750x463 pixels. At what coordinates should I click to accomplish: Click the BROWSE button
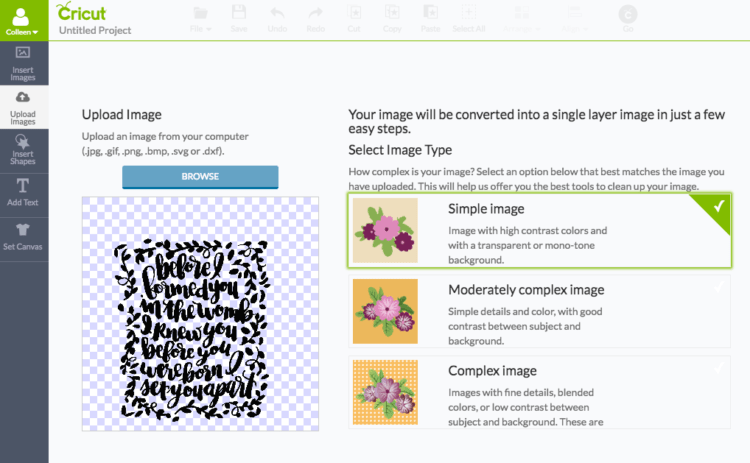(200, 177)
